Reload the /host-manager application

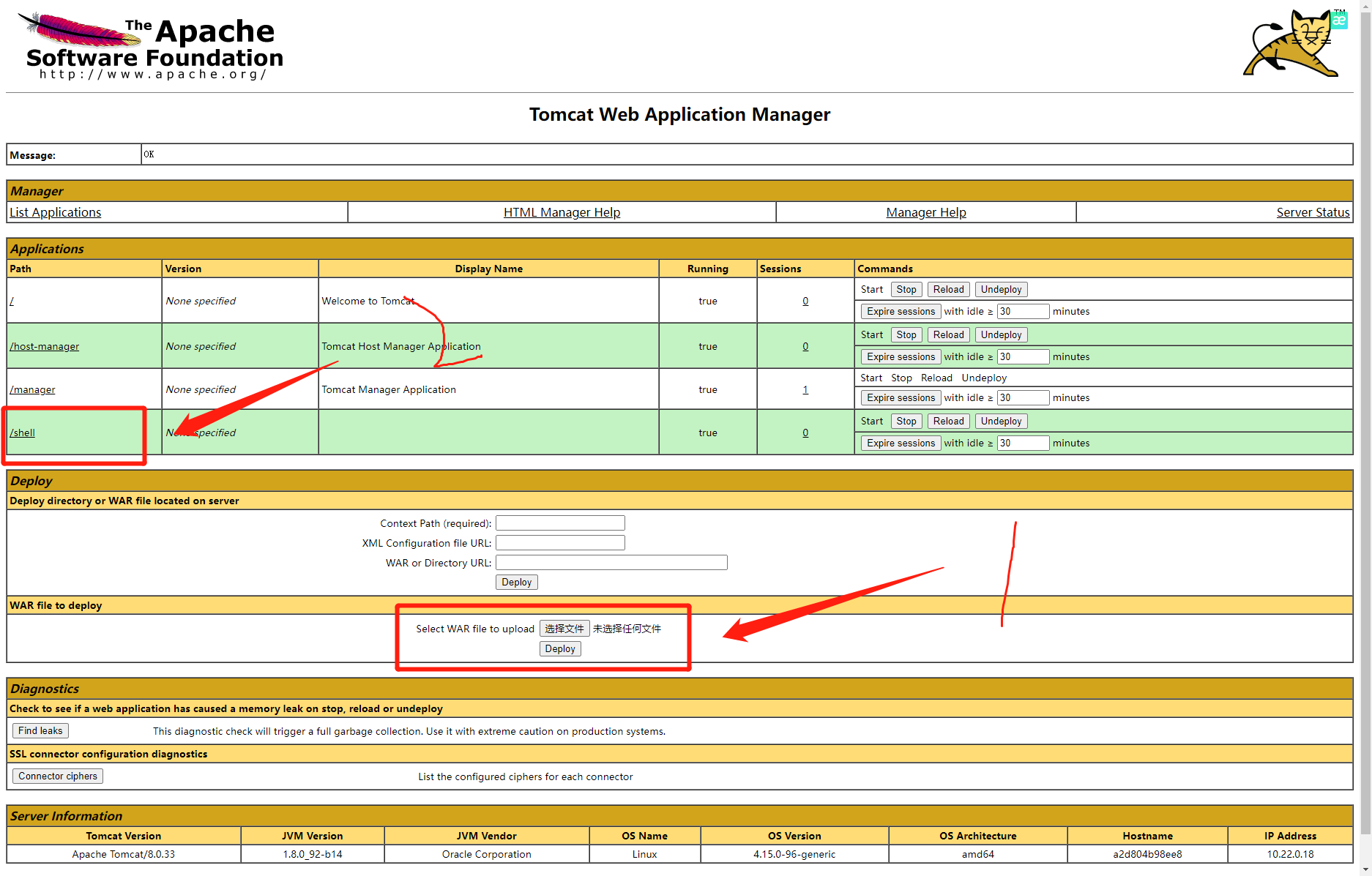point(949,335)
